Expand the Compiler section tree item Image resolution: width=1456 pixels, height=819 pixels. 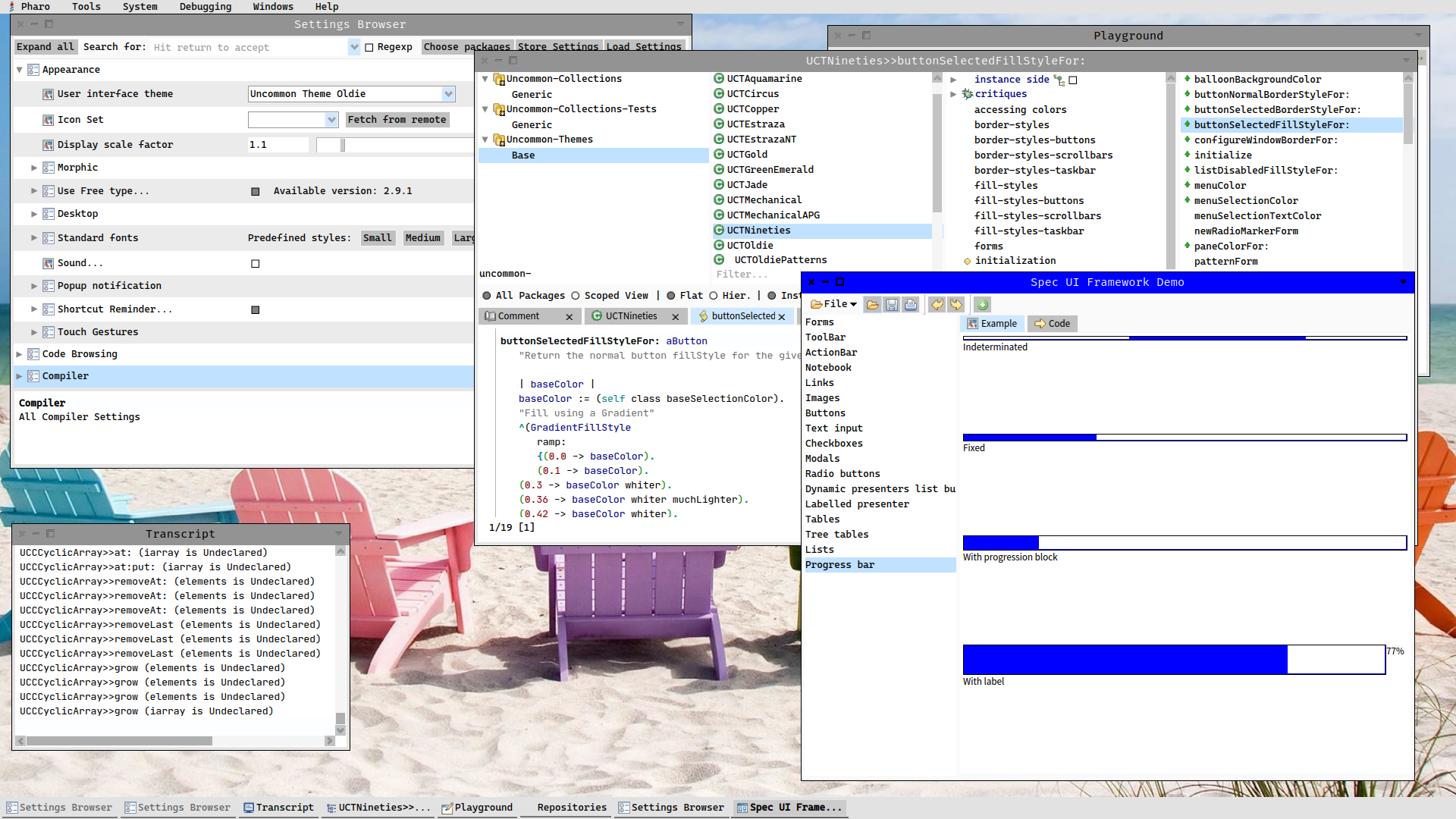click(x=20, y=376)
